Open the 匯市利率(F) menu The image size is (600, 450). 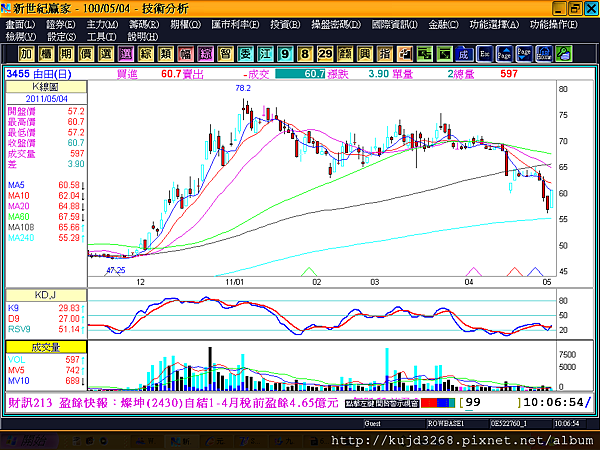235,24
